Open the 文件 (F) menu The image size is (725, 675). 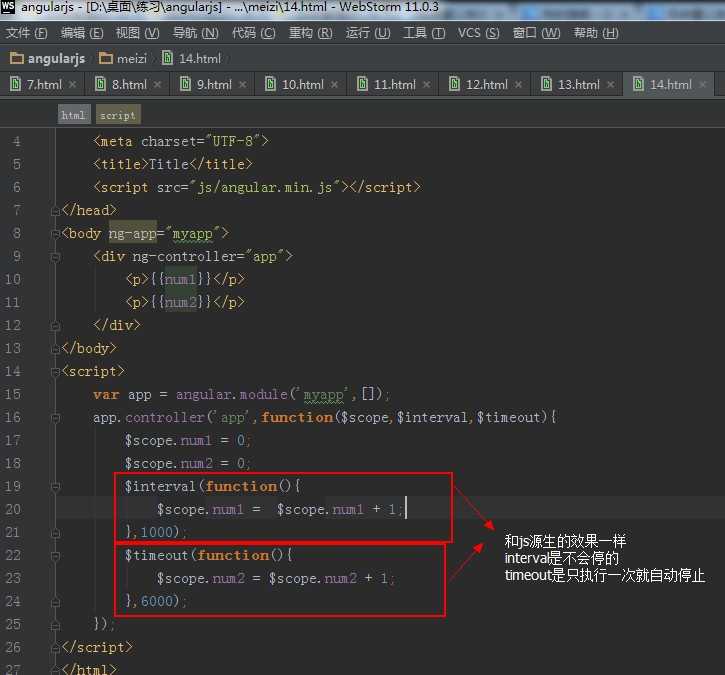pos(27,33)
